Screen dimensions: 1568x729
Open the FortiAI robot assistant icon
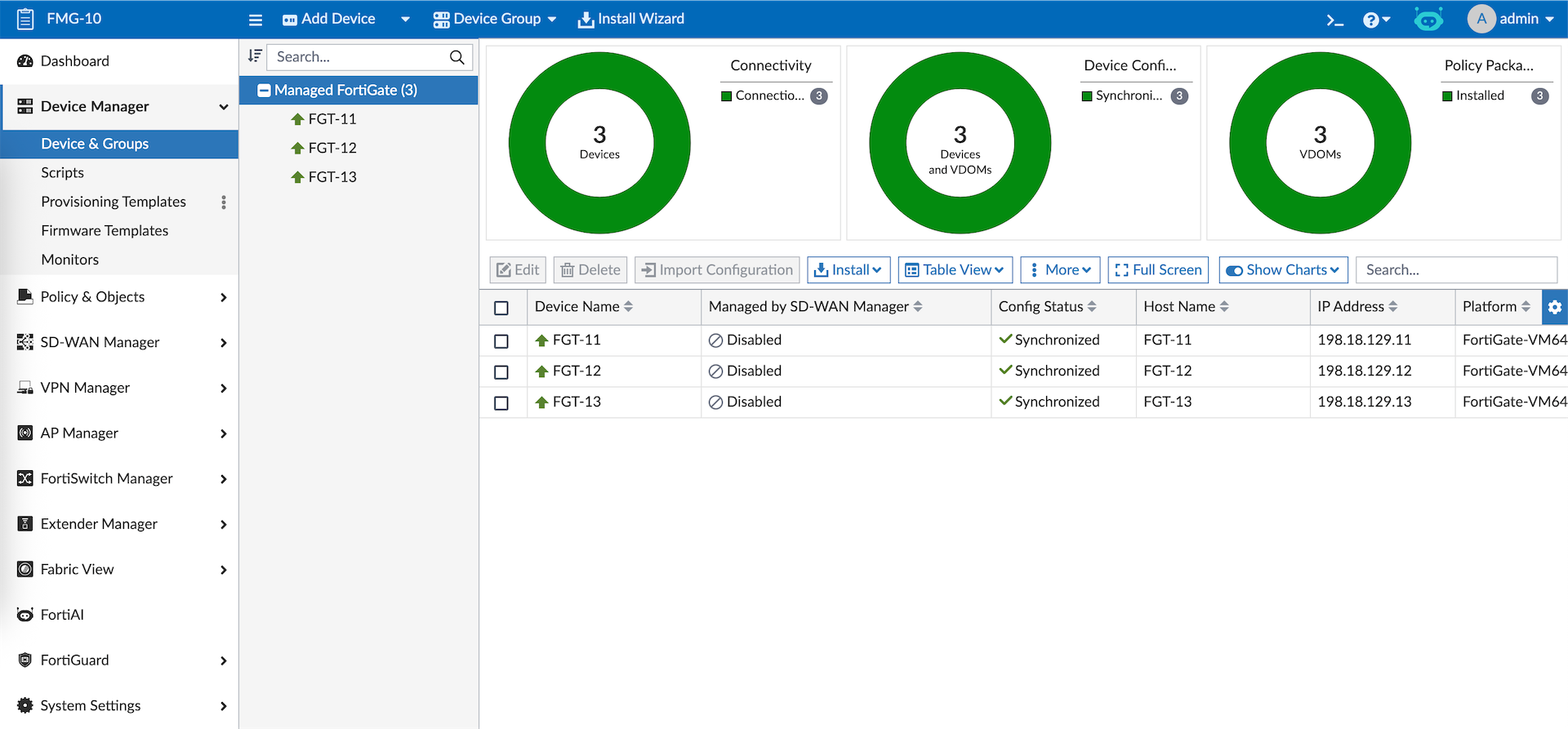click(1428, 19)
